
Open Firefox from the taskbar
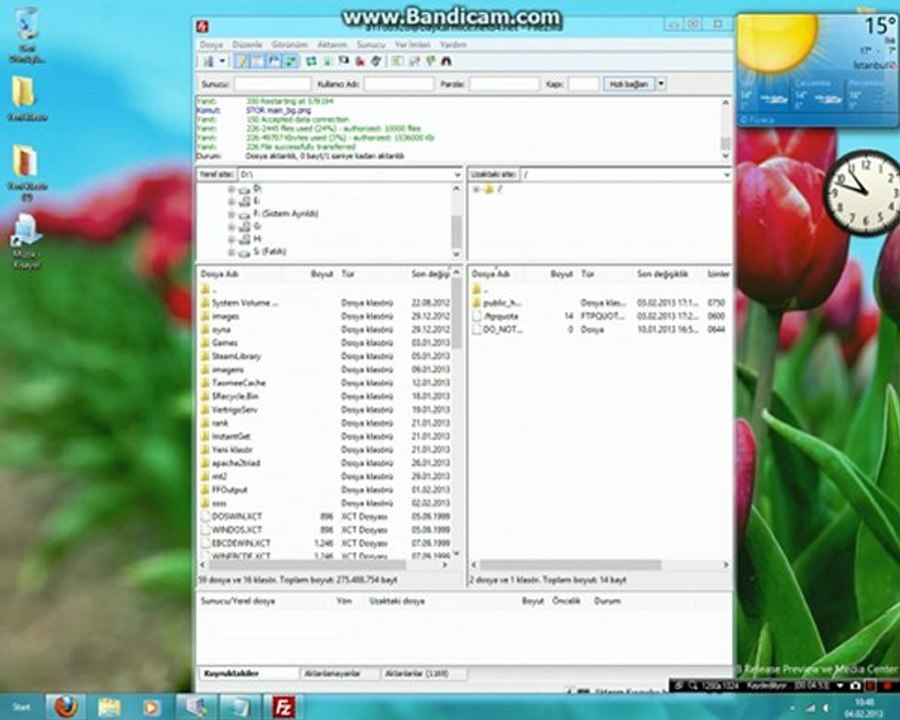(65, 707)
